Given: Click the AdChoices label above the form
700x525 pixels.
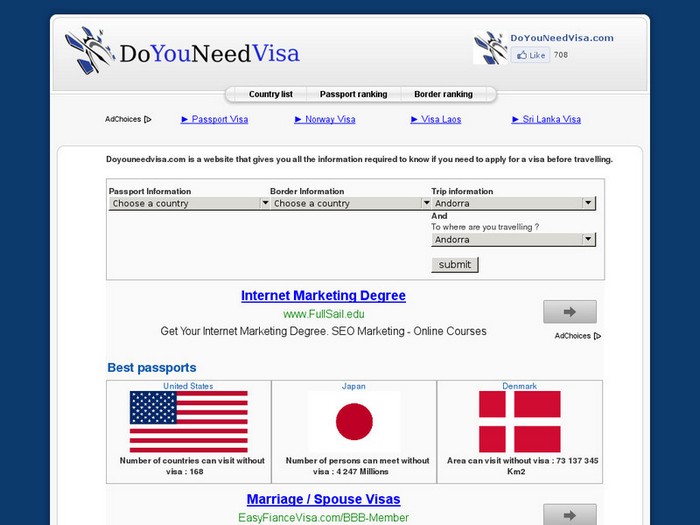Looking at the screenshot, I should click(x=123, y=119).
